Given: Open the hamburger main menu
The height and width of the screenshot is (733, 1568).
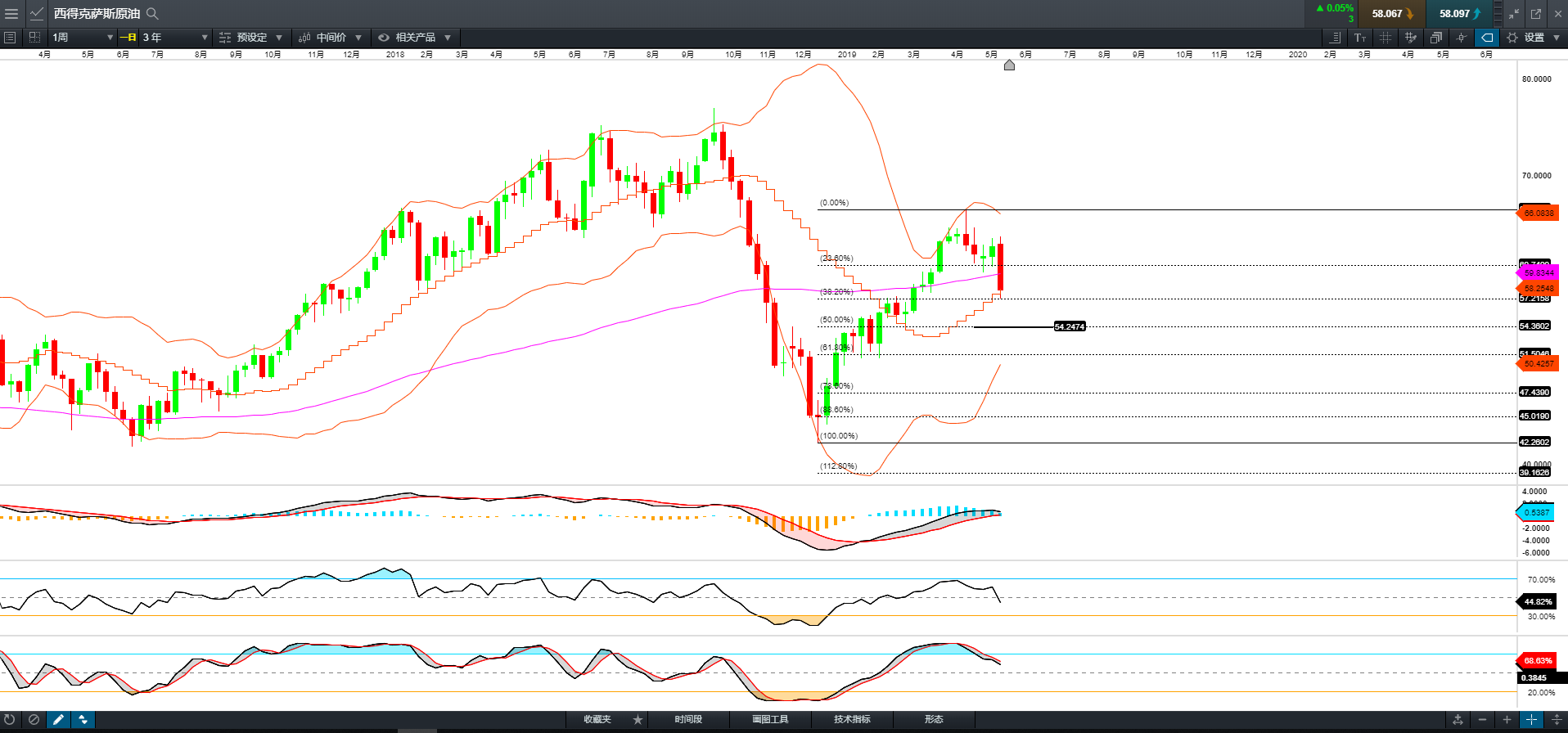Looking at the screenshot, I should click(11, 14).
